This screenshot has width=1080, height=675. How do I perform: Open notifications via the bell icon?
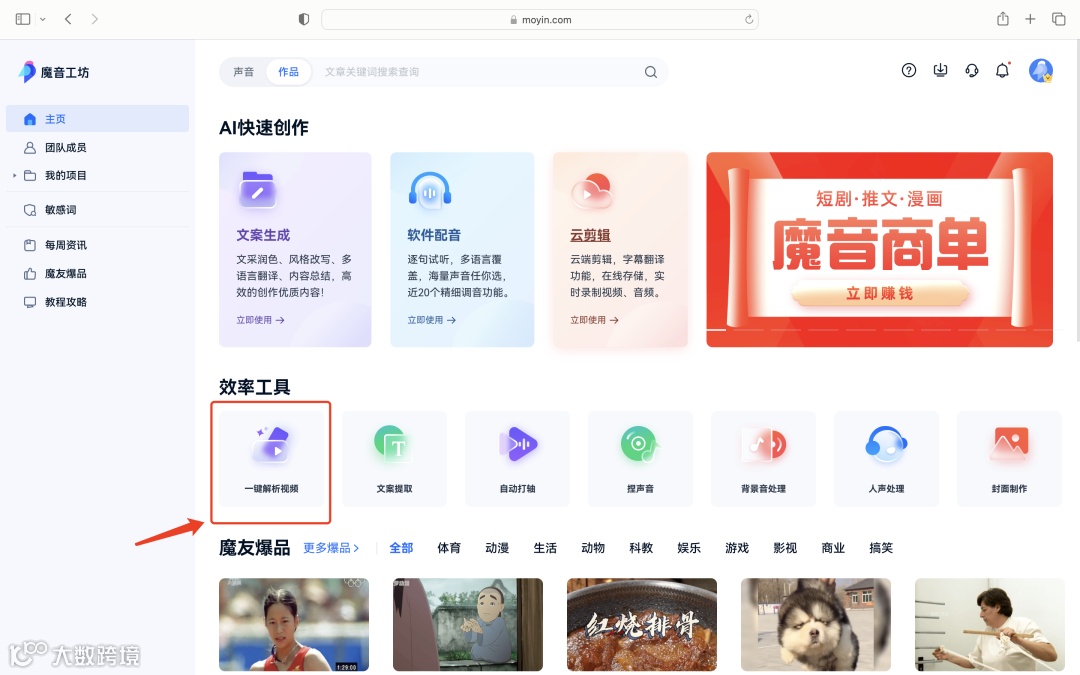1002,70
